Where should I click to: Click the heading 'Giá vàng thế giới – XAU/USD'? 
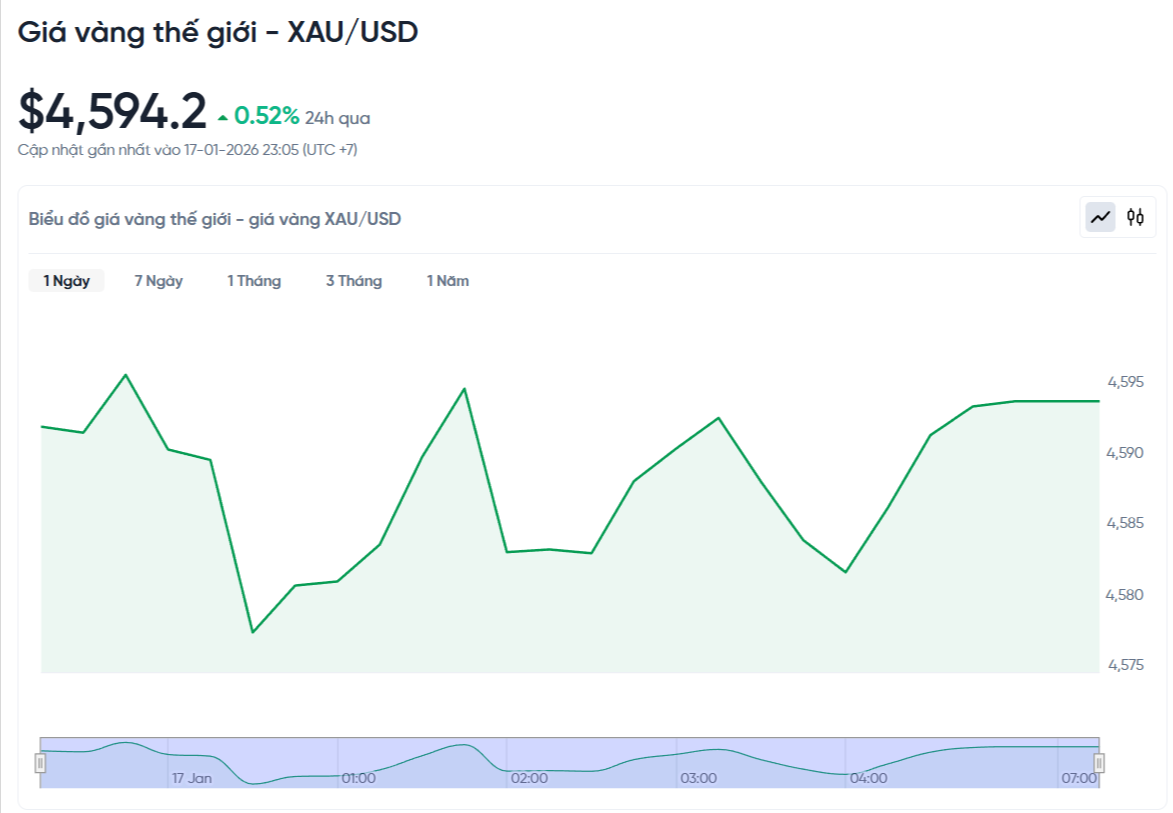(218, 32)
